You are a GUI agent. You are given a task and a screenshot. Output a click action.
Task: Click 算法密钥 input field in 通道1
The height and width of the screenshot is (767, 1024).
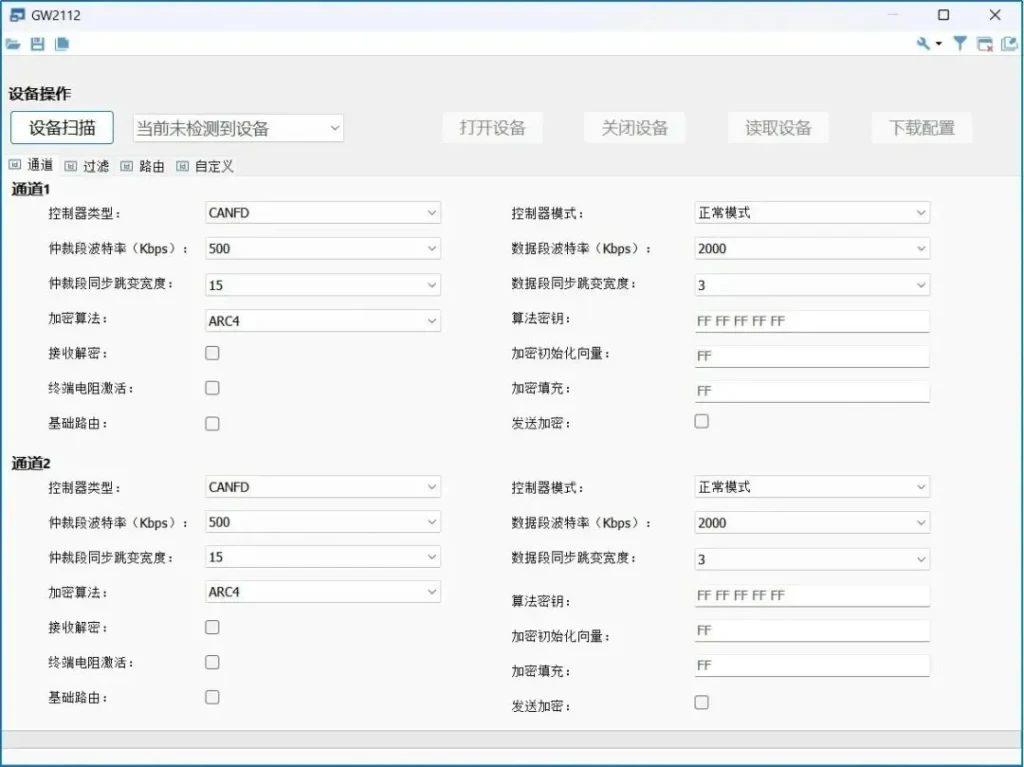[x=811, y=322]
